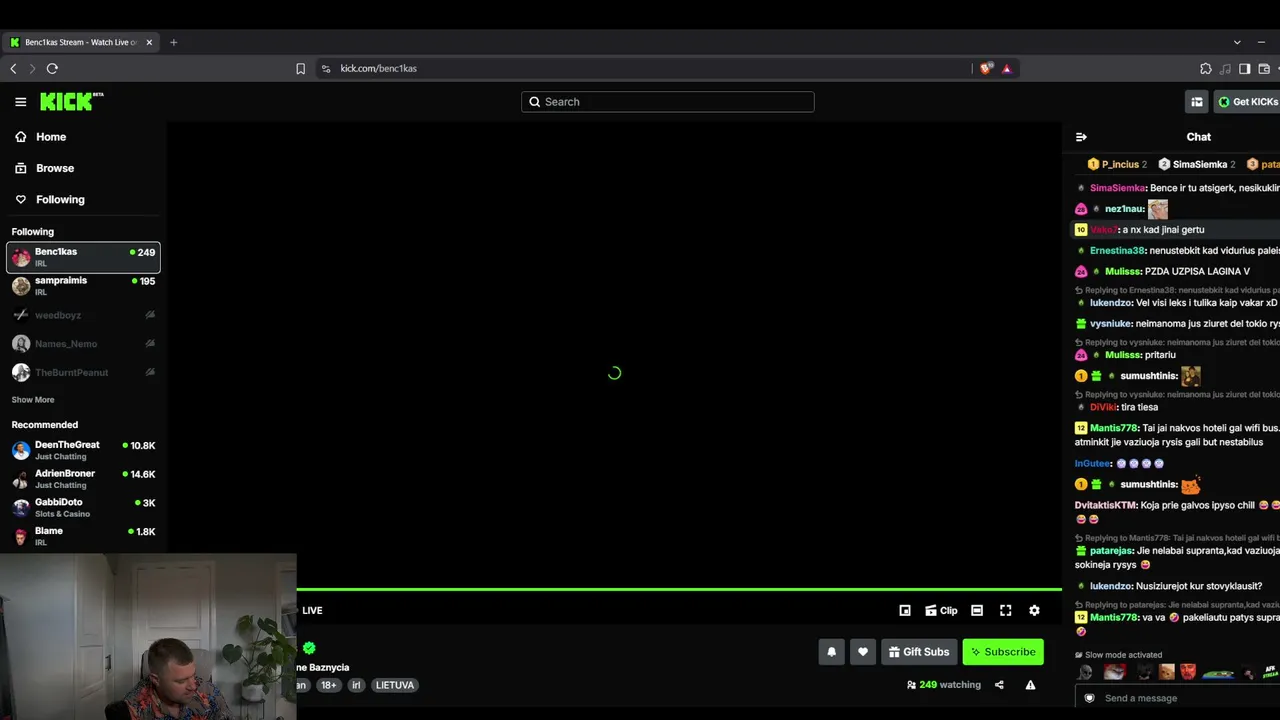Open the hamburger menu beside the Kick logo

pyautogui.click(x=20, y=102)
